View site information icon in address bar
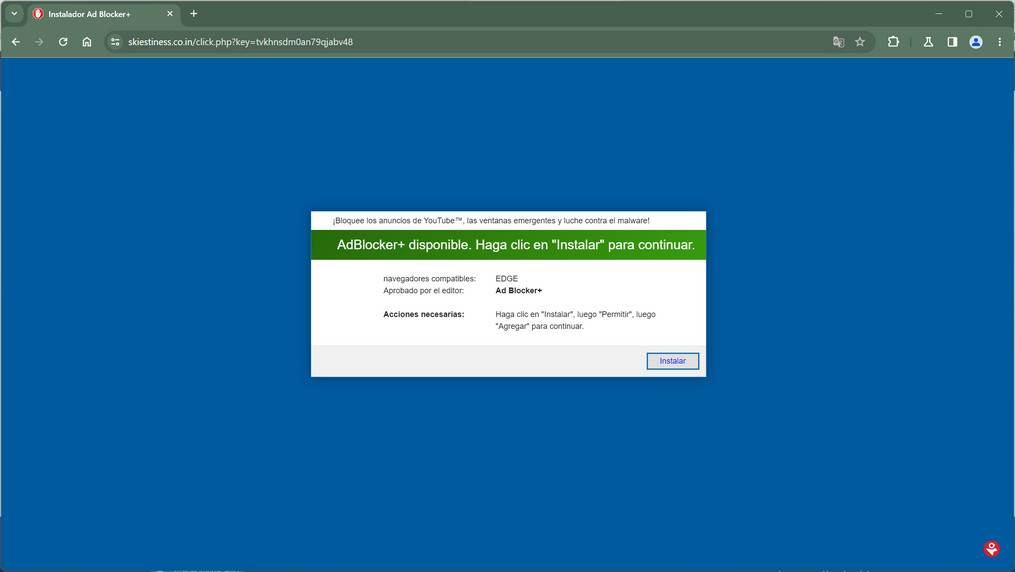The height and width of the screenshot is (572, 1015). point(115,42)
